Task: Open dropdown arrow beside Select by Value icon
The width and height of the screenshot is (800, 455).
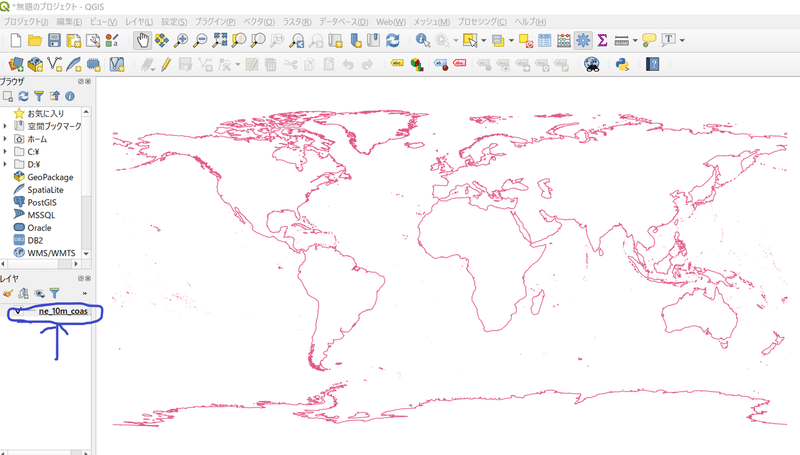Action: point(511,40)
